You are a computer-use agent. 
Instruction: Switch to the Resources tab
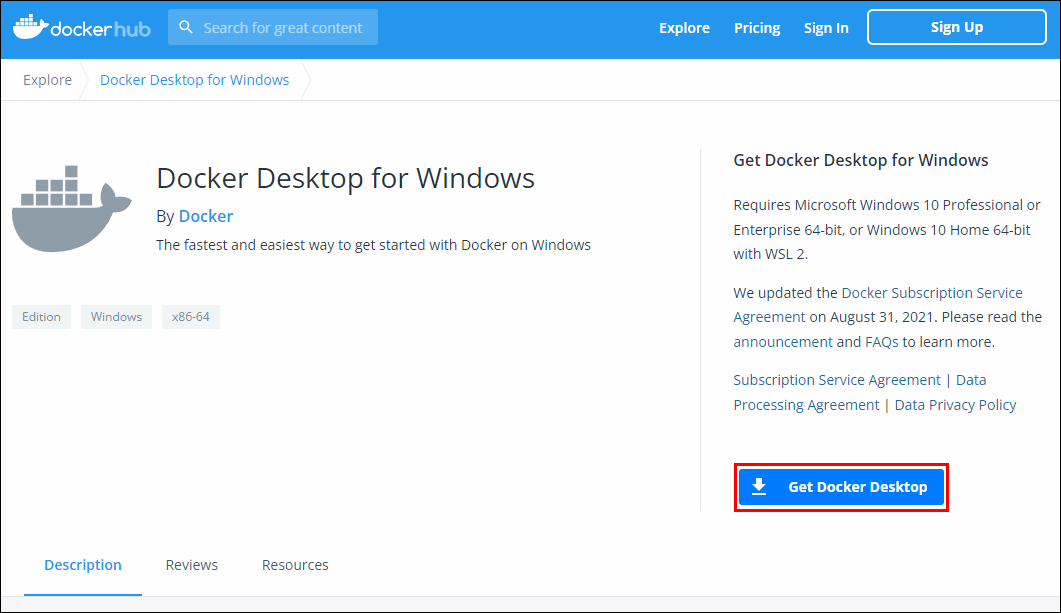(x=295, y=565)
